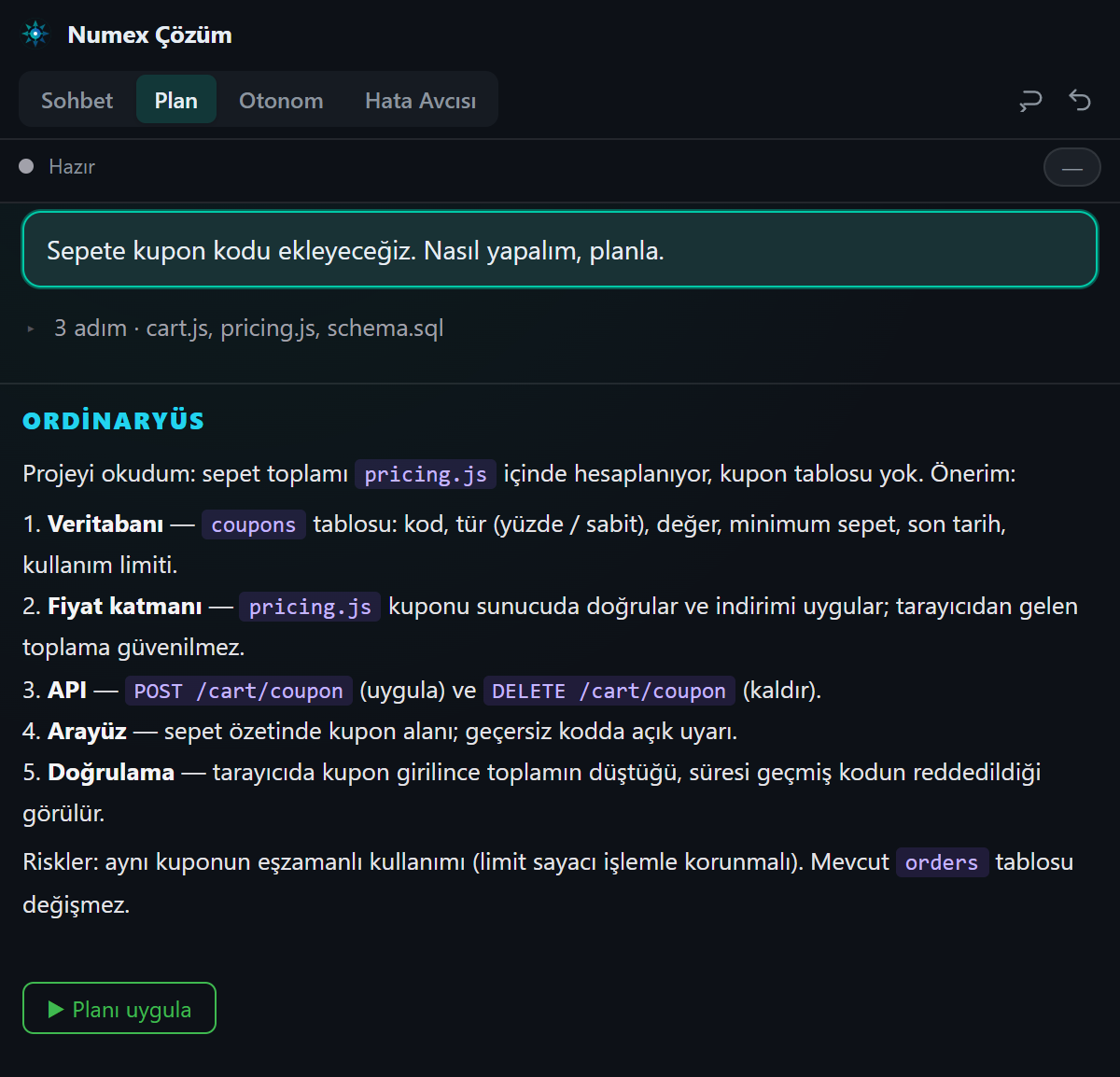Click the API step label

pos(67,690)
